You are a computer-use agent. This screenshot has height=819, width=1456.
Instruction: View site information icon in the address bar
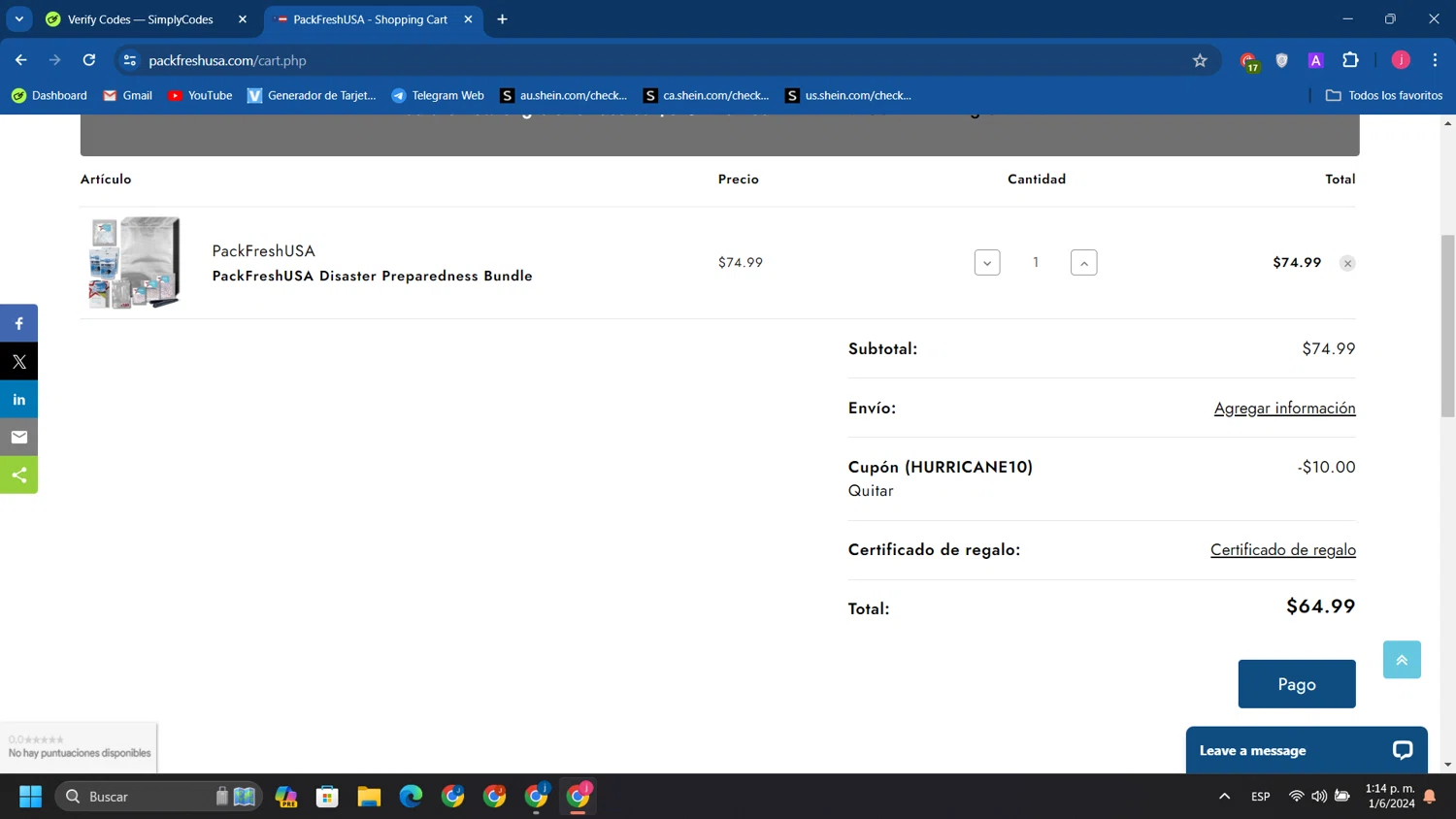click(x=129, y=60)
